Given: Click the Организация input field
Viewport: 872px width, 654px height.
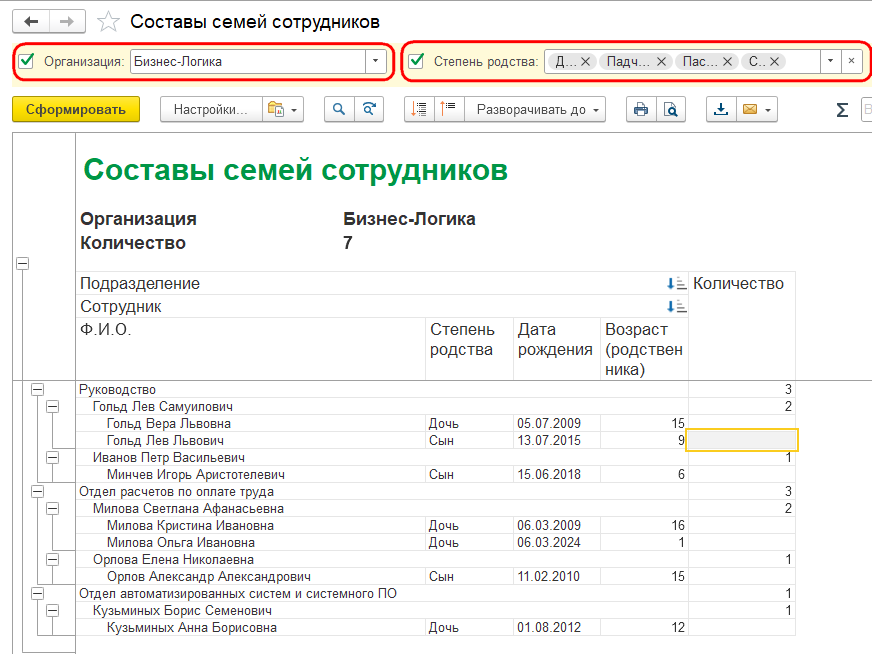Looking at the screenshot, I should [248, 61].
